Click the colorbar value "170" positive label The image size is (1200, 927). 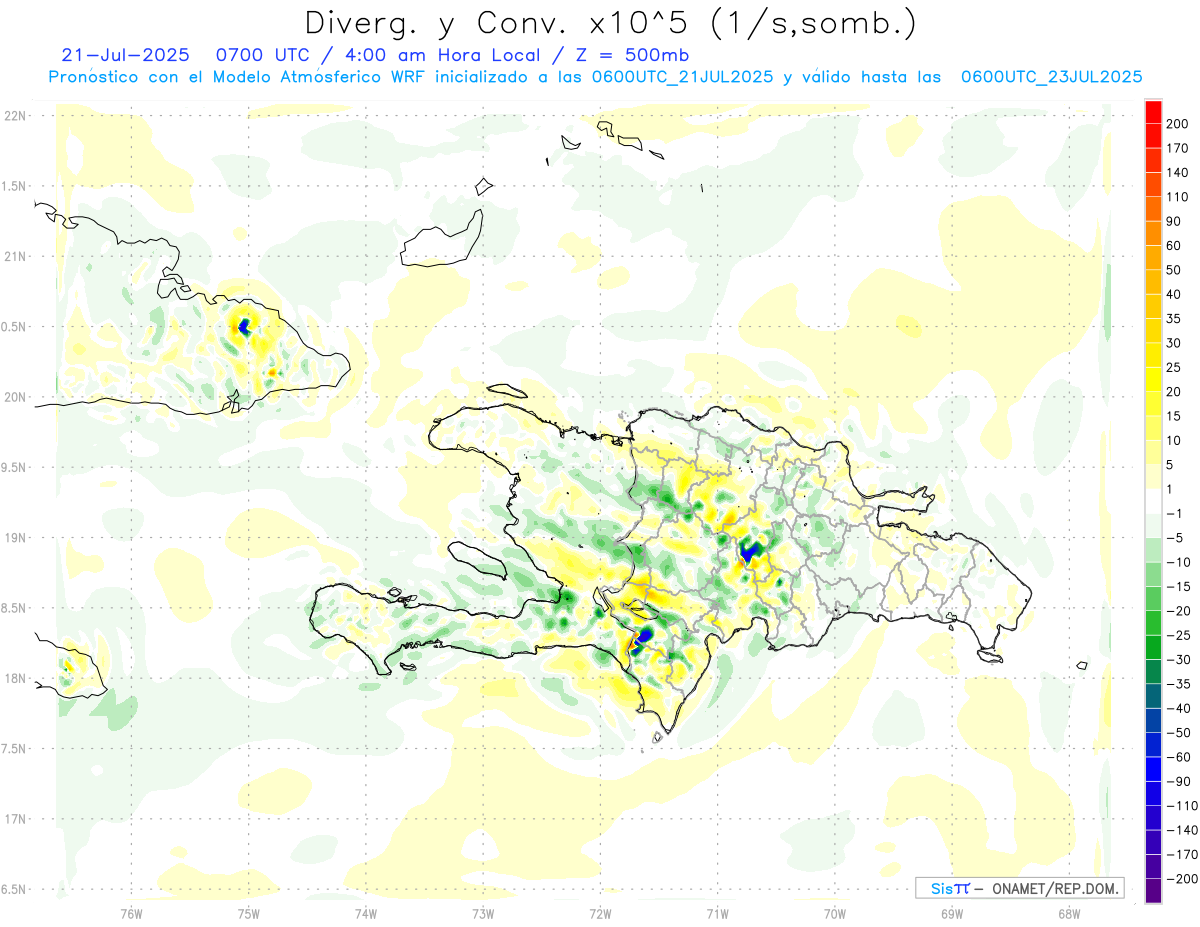click(1179, 148)
